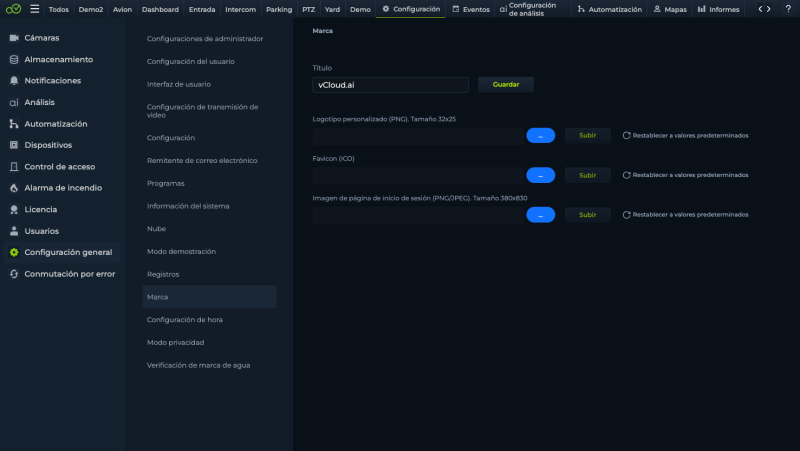Click the Automatización sidebar icon
This screenshot has width=800, height=451.
pyautogui.click(x=14, y=124)
